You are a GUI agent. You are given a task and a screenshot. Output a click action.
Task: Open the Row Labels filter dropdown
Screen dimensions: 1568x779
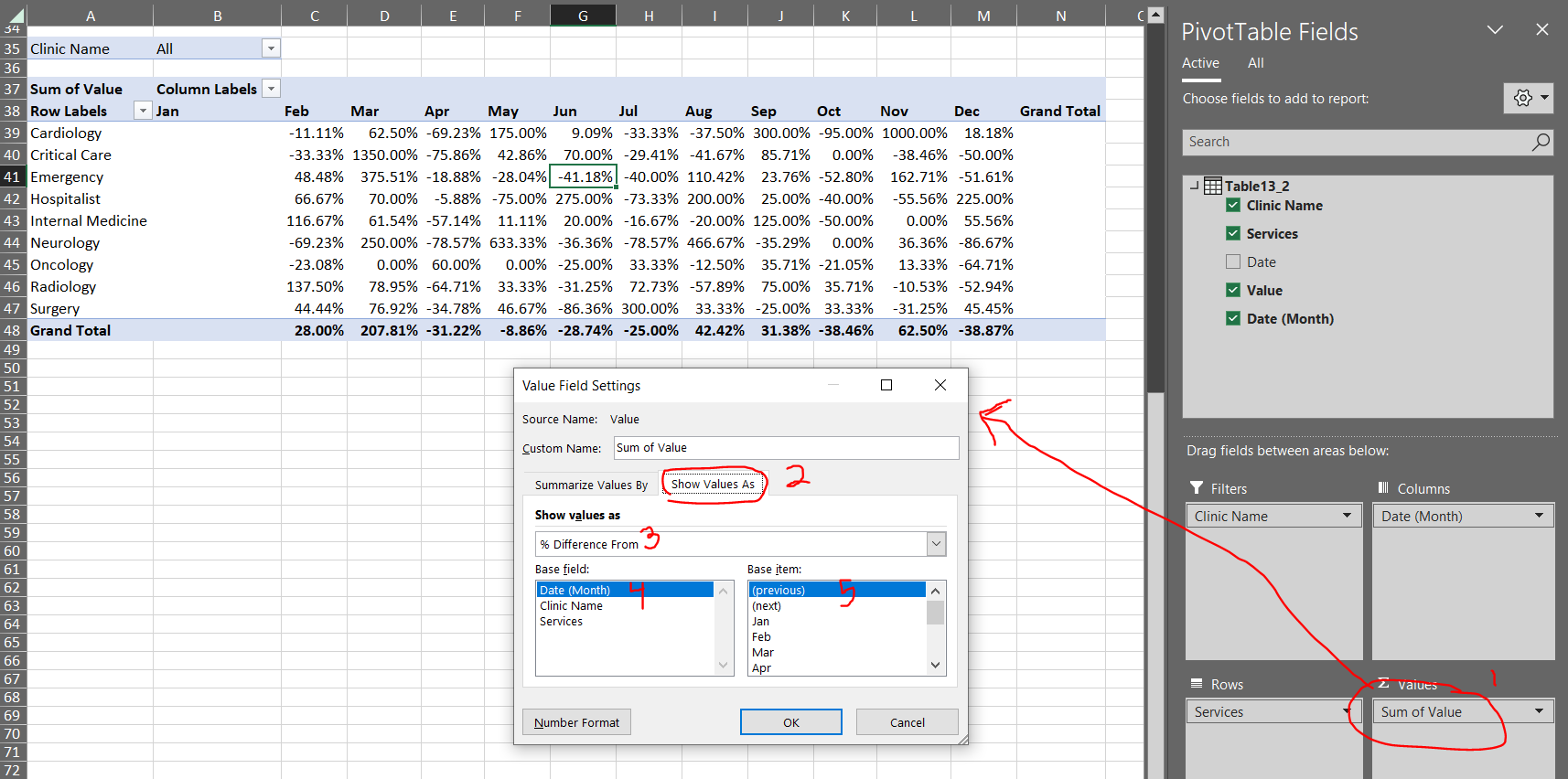(x=143, y=111)
